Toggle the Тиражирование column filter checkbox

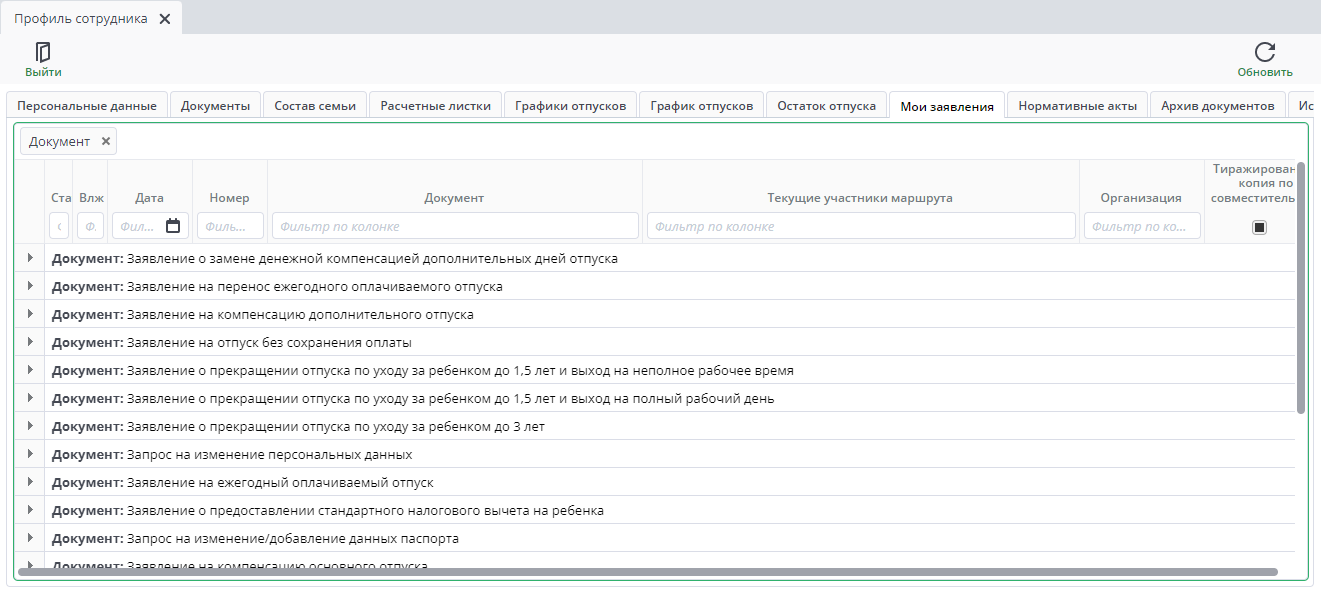pyautogui.click(x=1259, y=227)
